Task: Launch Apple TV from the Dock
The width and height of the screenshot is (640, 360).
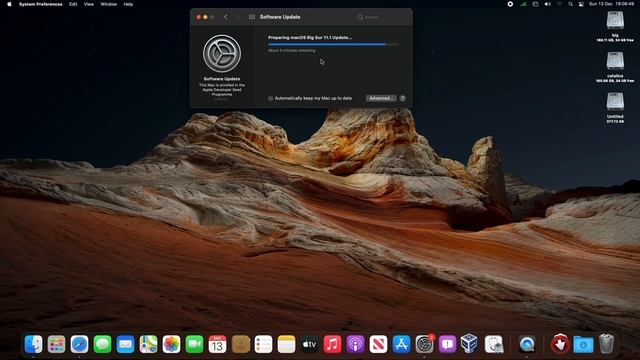Action: pyautogui.click(x=309, y=344)
